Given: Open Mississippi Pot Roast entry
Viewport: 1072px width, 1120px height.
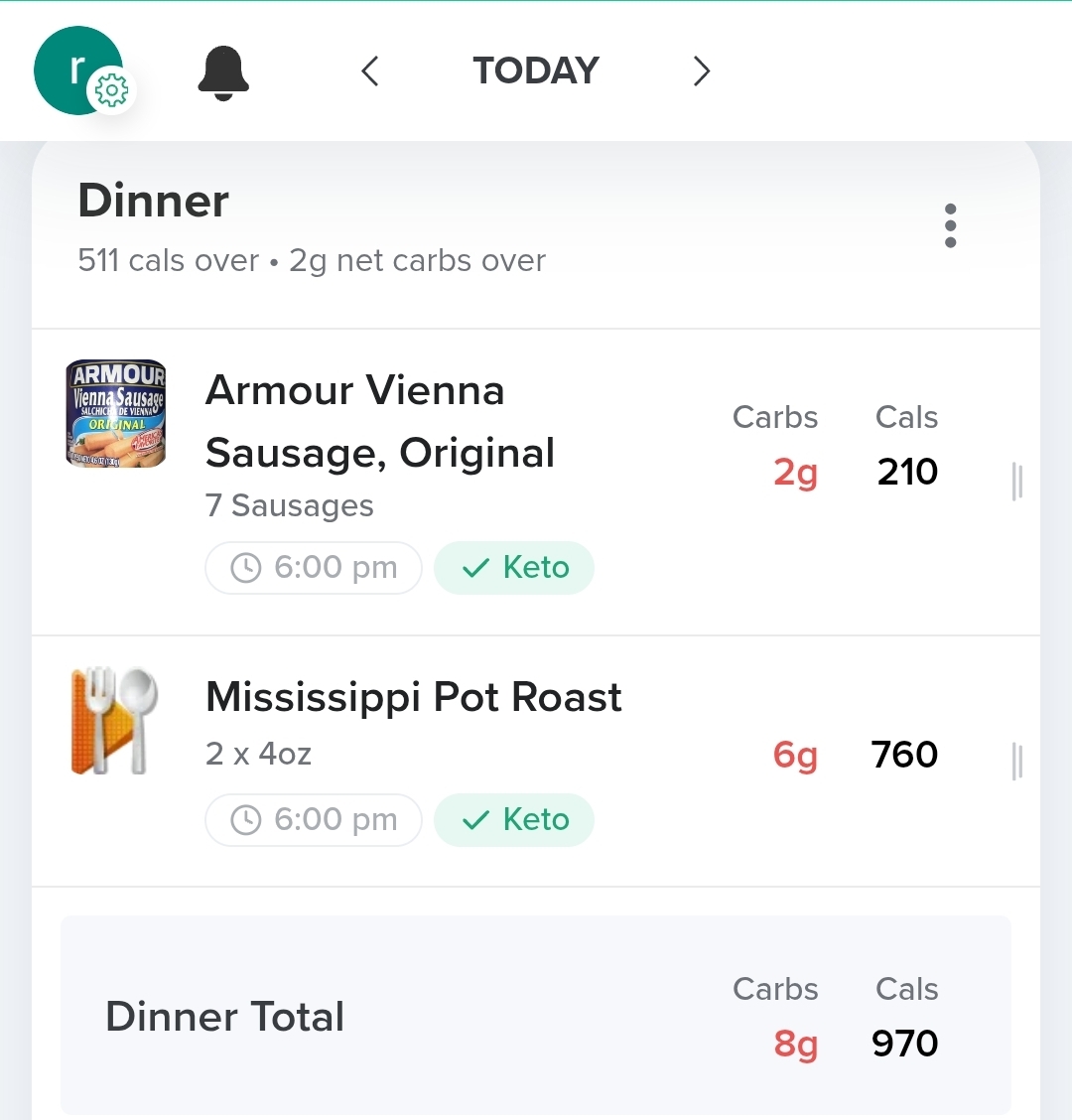Looking at the screenshot, I should [413, 698].
